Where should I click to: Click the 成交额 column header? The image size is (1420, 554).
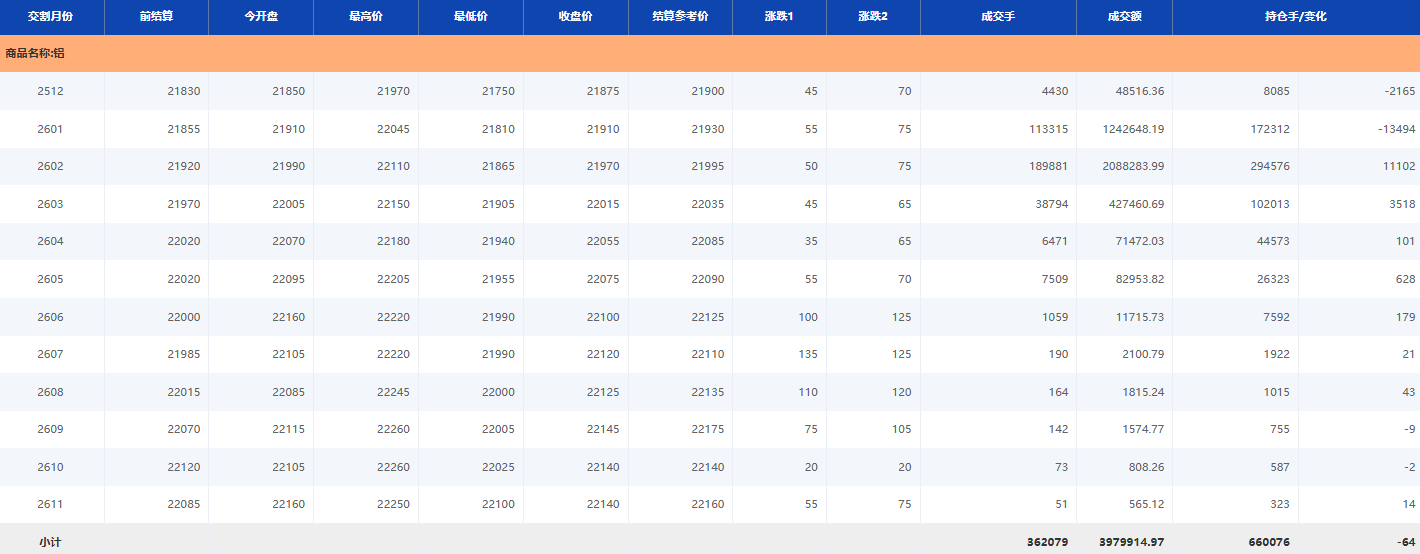1124,17
